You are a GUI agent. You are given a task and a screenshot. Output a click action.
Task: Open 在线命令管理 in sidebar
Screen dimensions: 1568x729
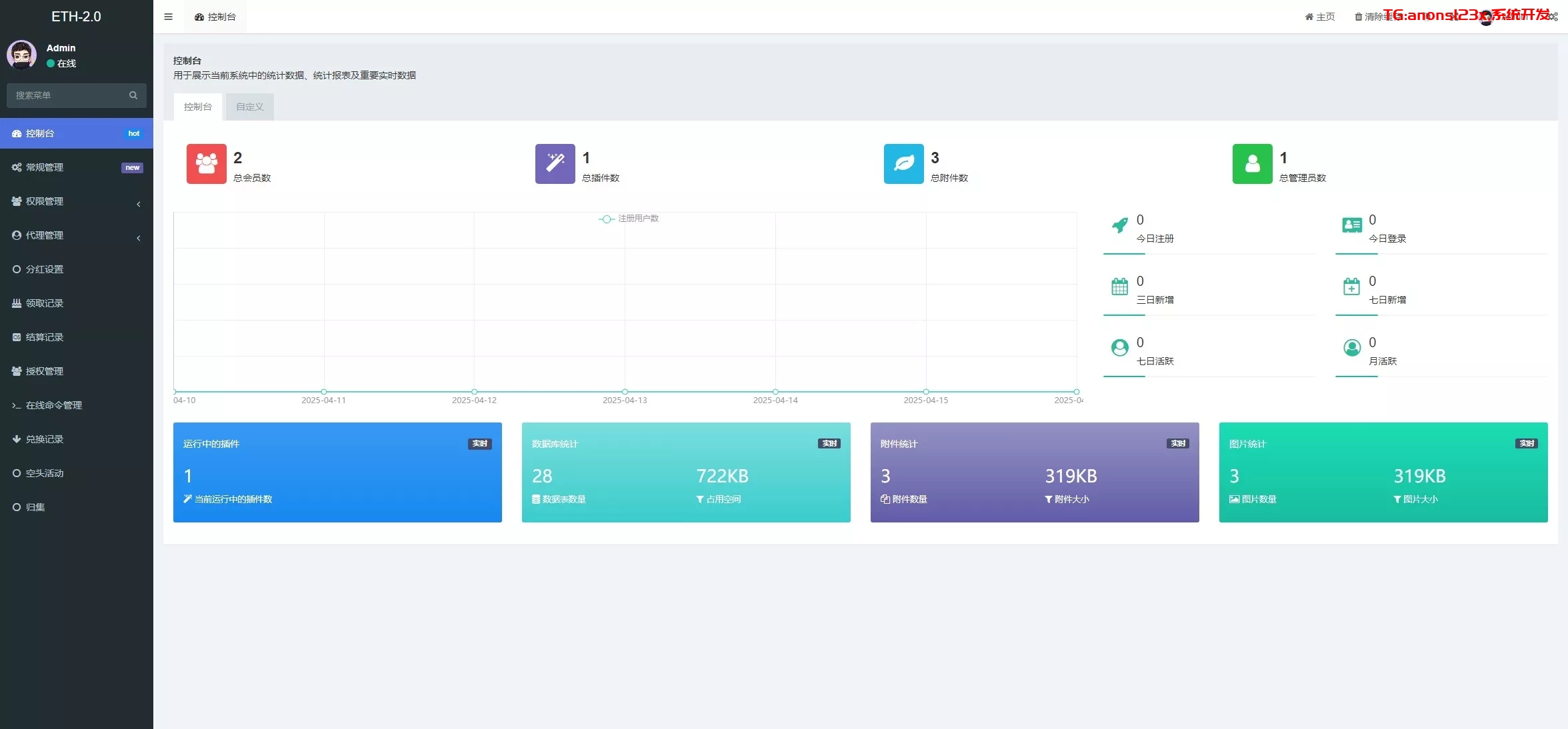pos(53,405)
